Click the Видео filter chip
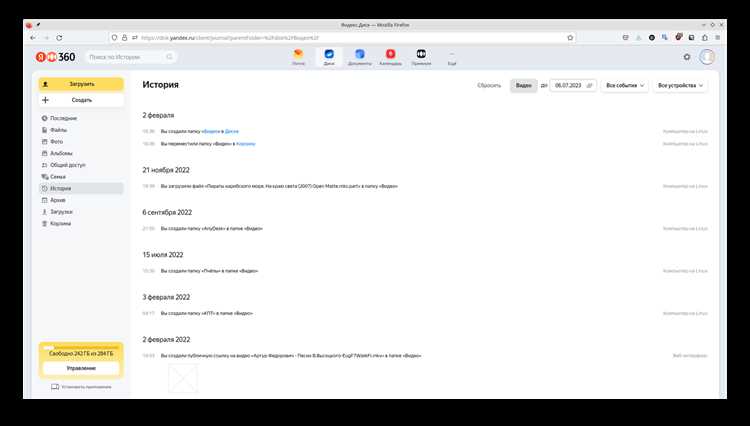750x426 pixels. (x=524, y=86)
